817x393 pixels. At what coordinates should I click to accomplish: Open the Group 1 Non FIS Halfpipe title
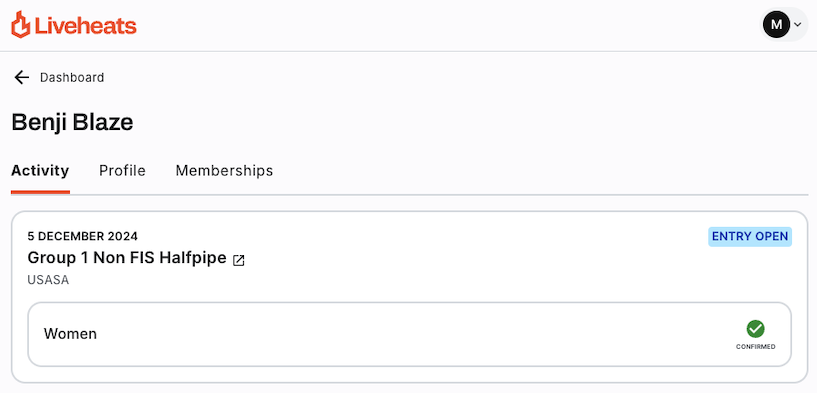pyautogui.click(x=127, y=257)
